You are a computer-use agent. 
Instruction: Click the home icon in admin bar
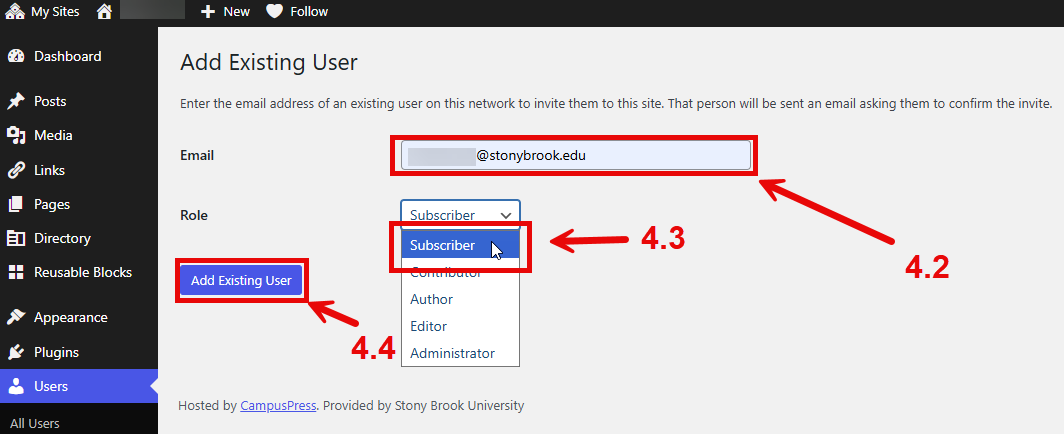(x=104, y=12)
